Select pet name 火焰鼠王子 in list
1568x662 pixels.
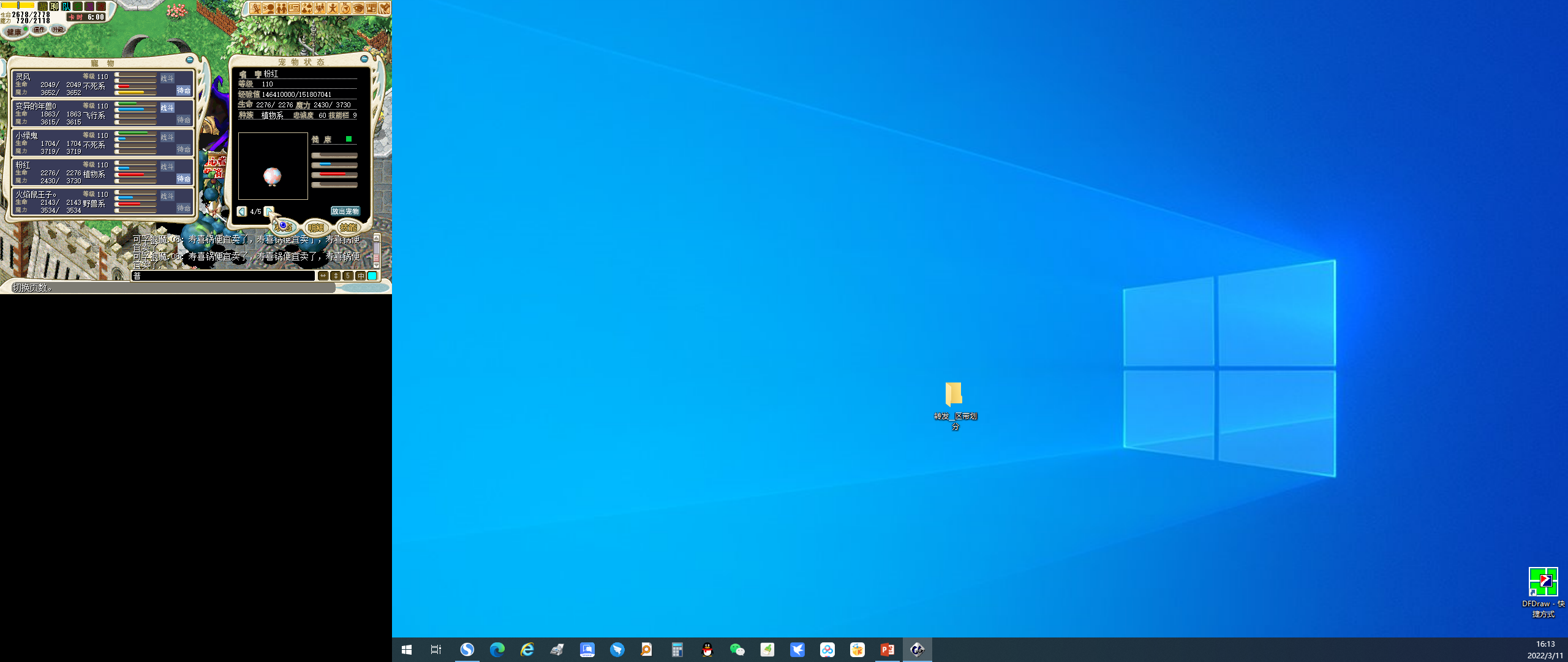coord(36,194)
